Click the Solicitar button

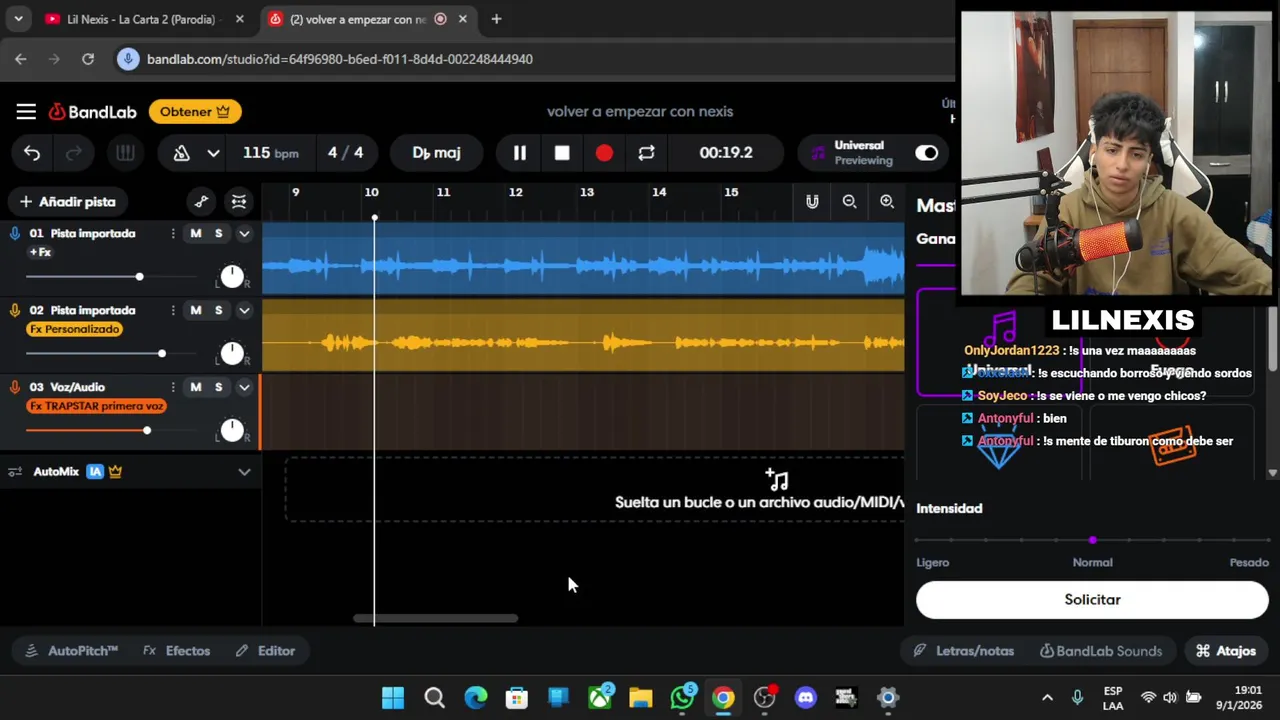(x=1092, y=600)
